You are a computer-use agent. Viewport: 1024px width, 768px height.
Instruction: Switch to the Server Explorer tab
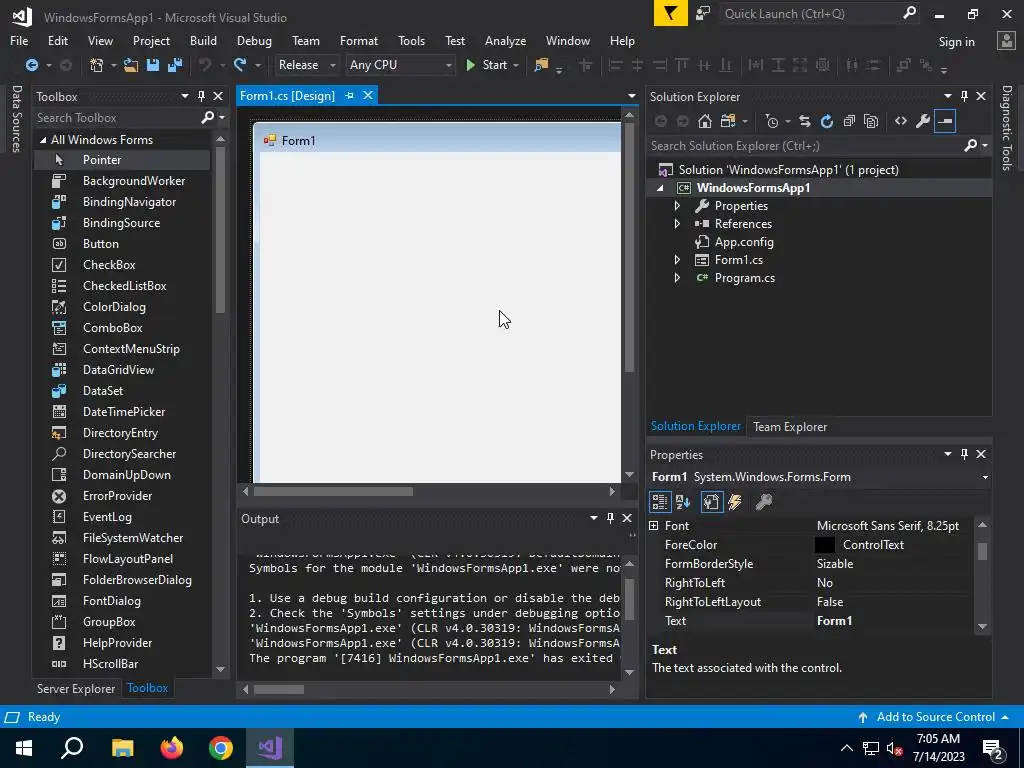(x=76, y=688)
